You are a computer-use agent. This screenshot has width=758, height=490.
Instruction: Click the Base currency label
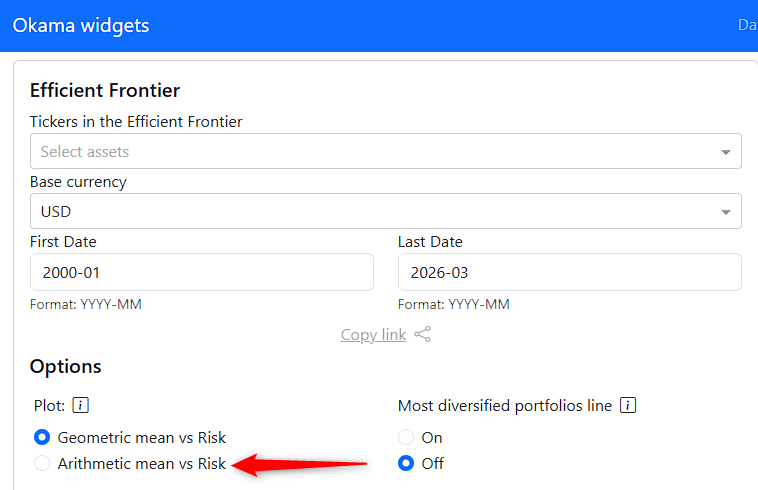pos(78,182)
